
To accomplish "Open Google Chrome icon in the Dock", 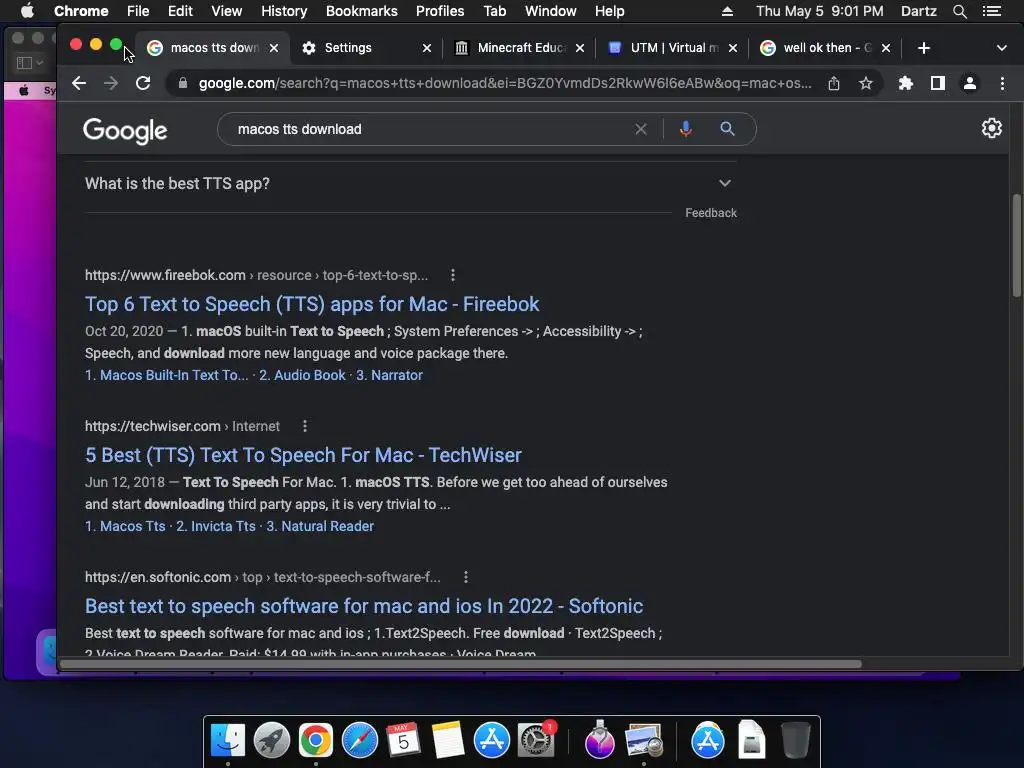I will [x=315, y=741].
